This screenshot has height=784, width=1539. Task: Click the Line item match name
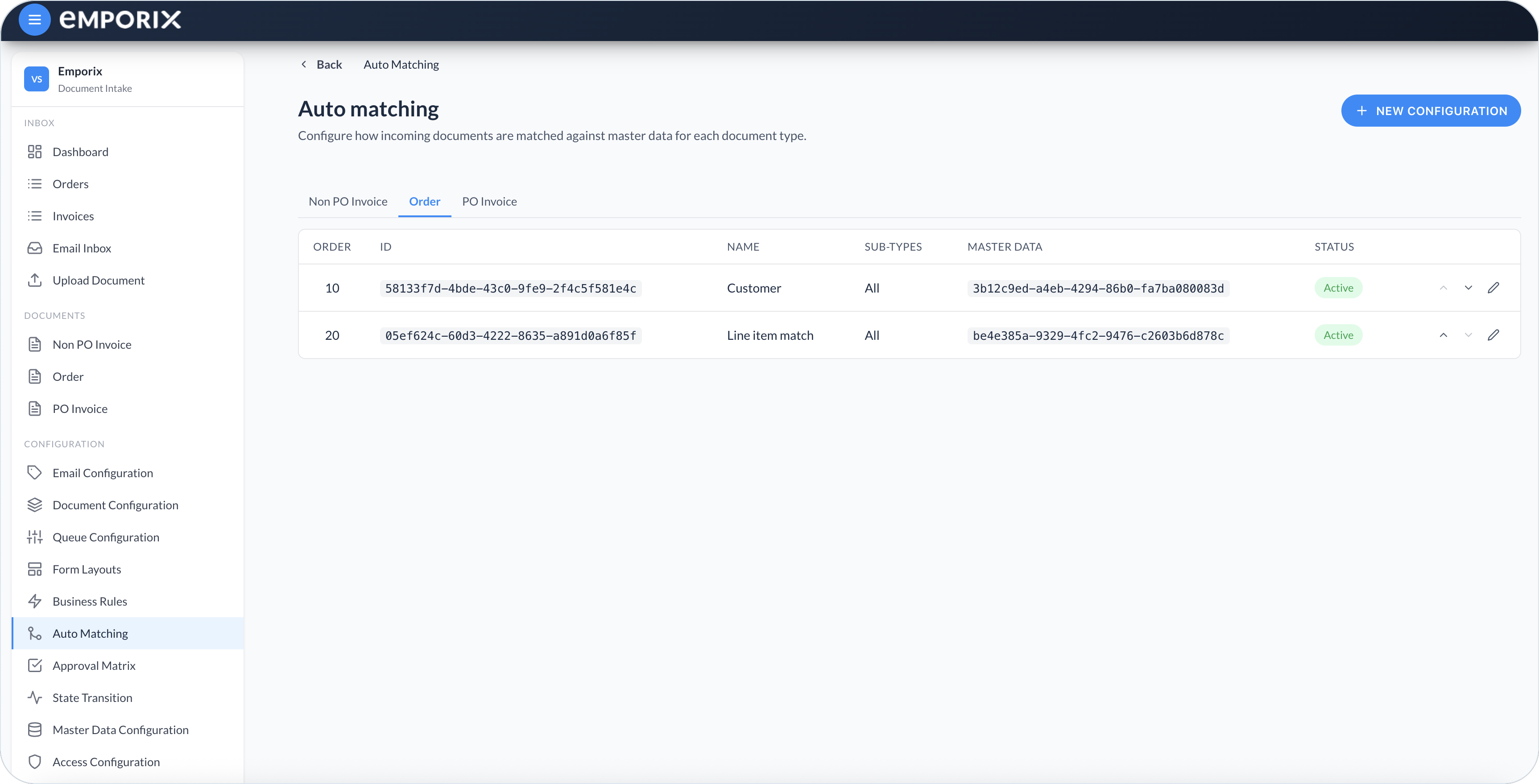tap(770, 335)
